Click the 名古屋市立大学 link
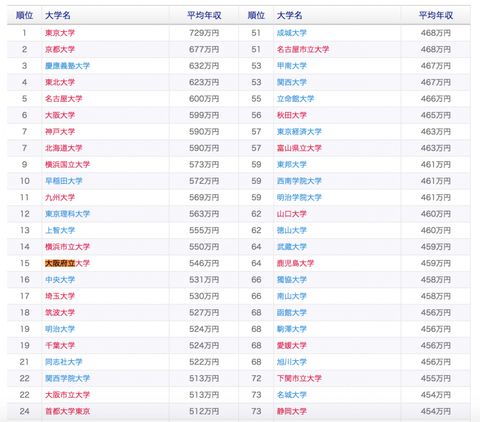The width and height of the screenshot is (480, 422). (303, 49)
